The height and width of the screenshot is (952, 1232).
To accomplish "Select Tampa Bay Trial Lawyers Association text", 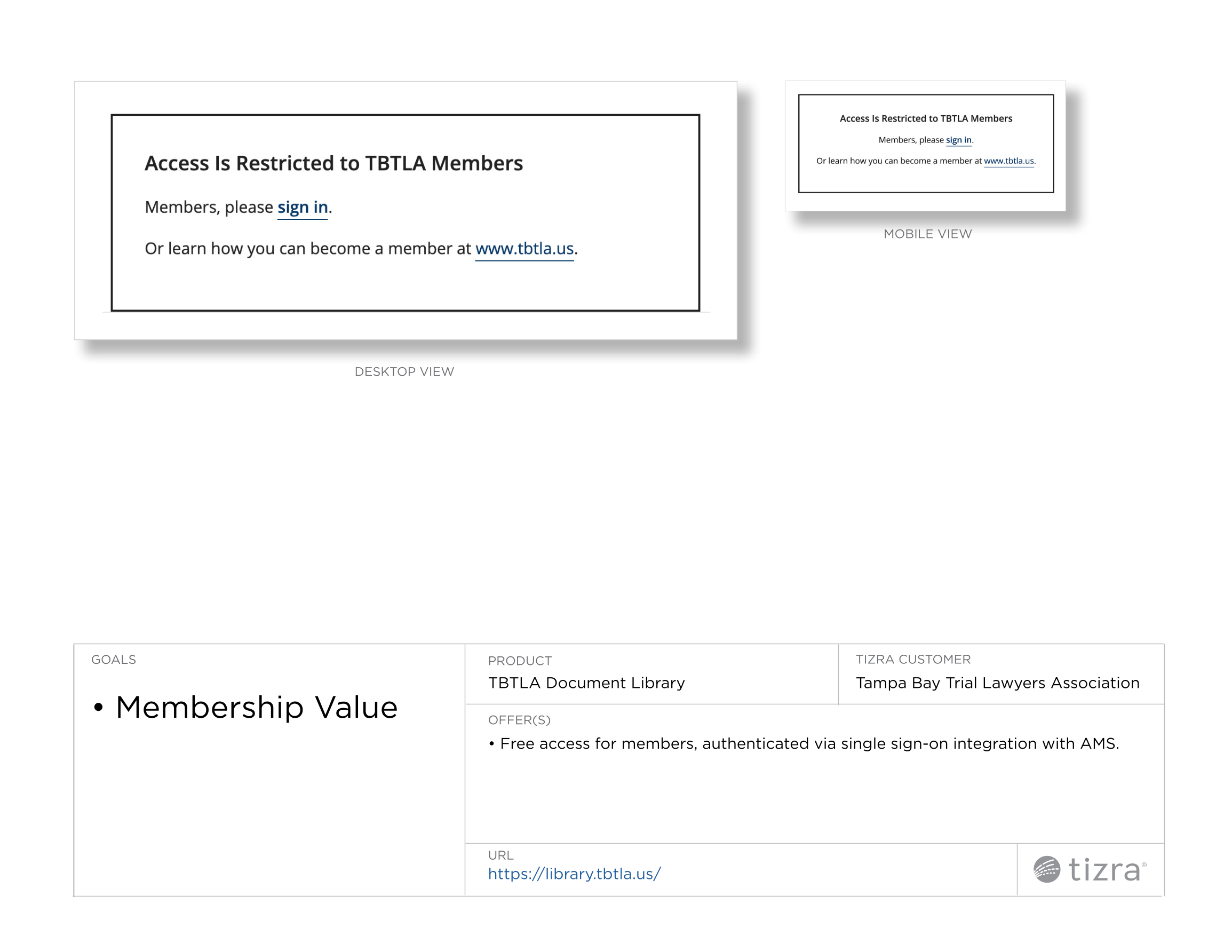I will coord(997,683).
